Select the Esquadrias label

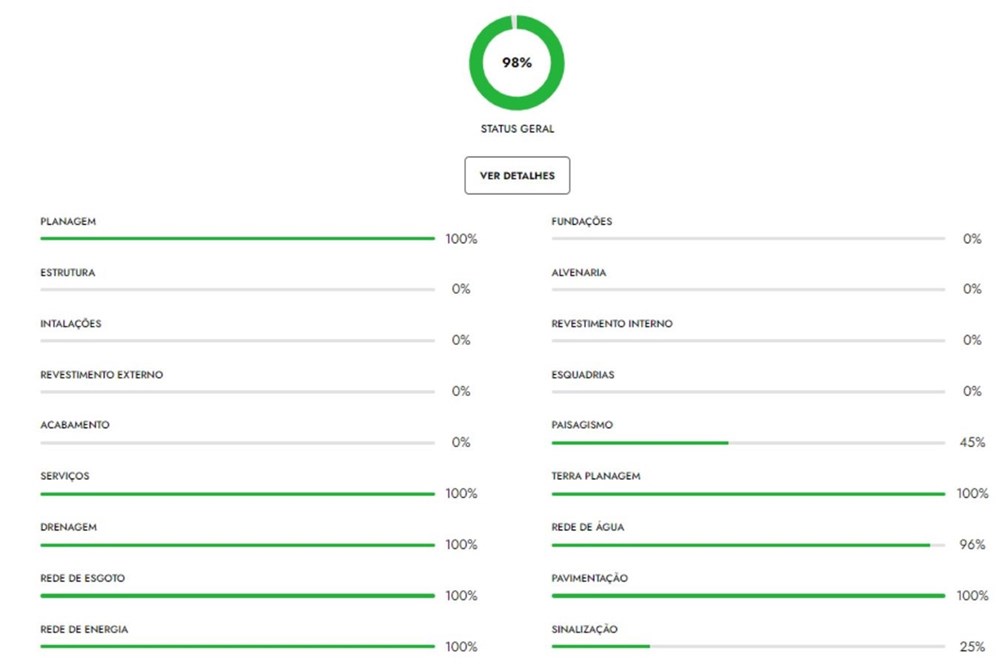pyautogui.click(x=583, y=375)
